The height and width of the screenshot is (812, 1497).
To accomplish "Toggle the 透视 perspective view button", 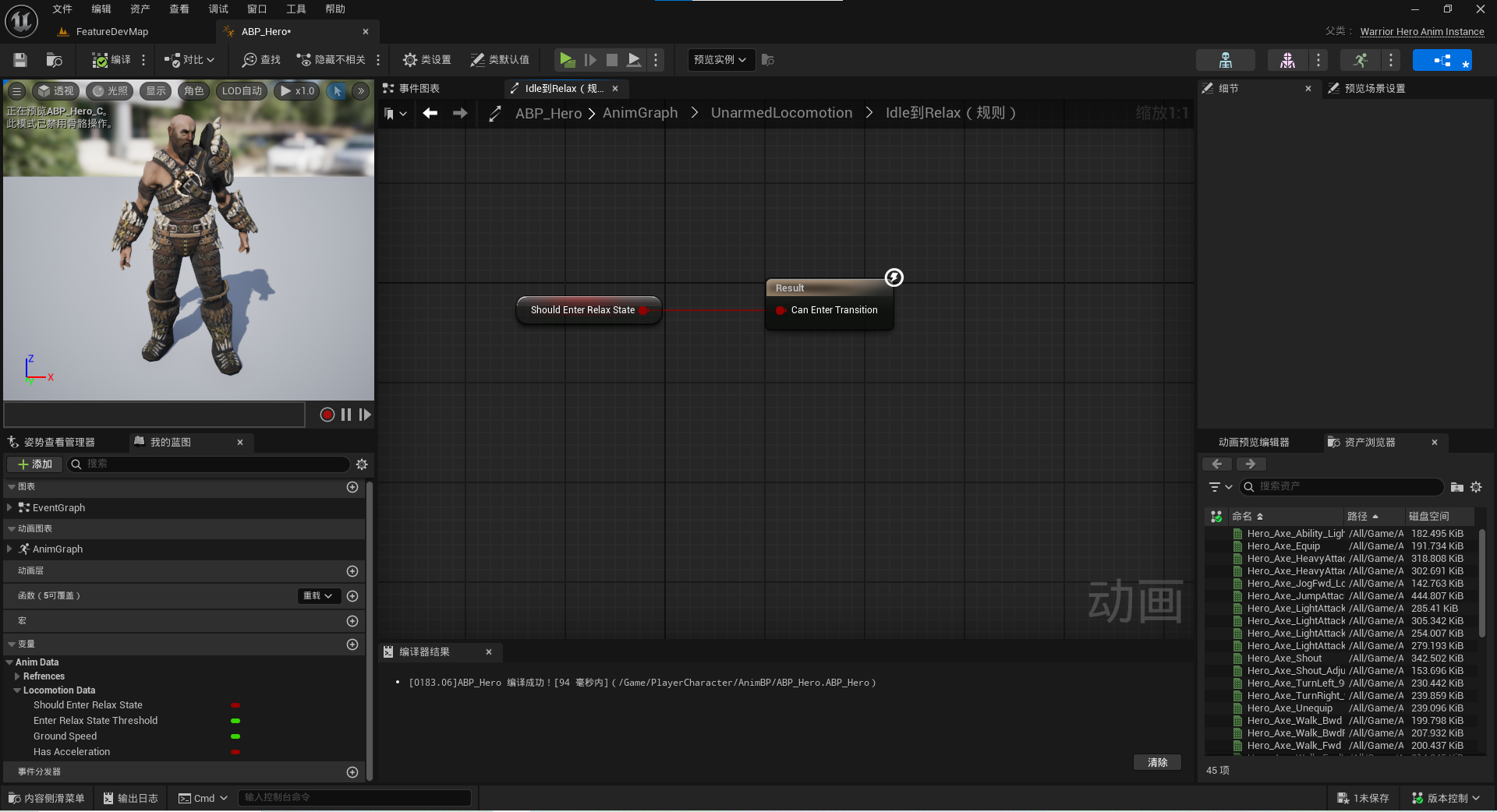I will tap(55, 91).
